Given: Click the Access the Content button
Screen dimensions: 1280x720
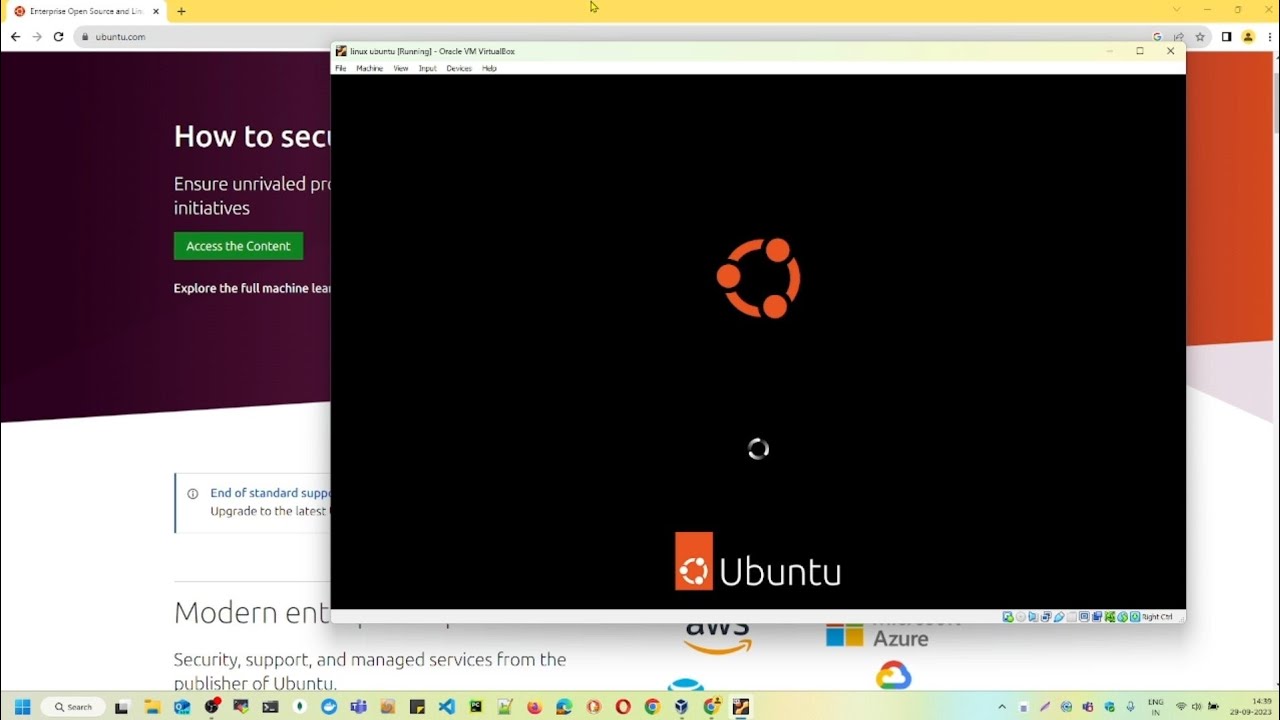Looking at the screenshot, I should point(238,246).
